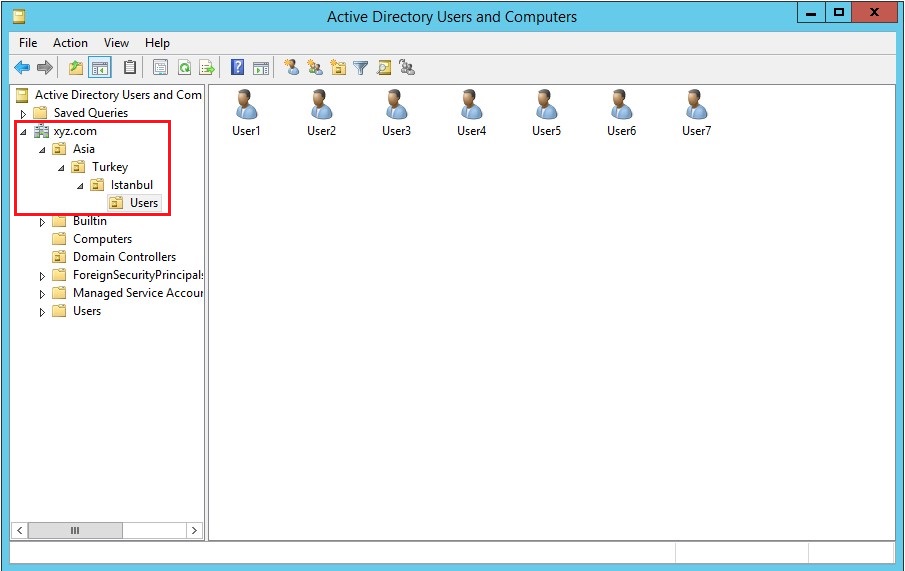Close the Active Directory window
Image resolution: width=905 pixels, height=571 pixels.
874,13
